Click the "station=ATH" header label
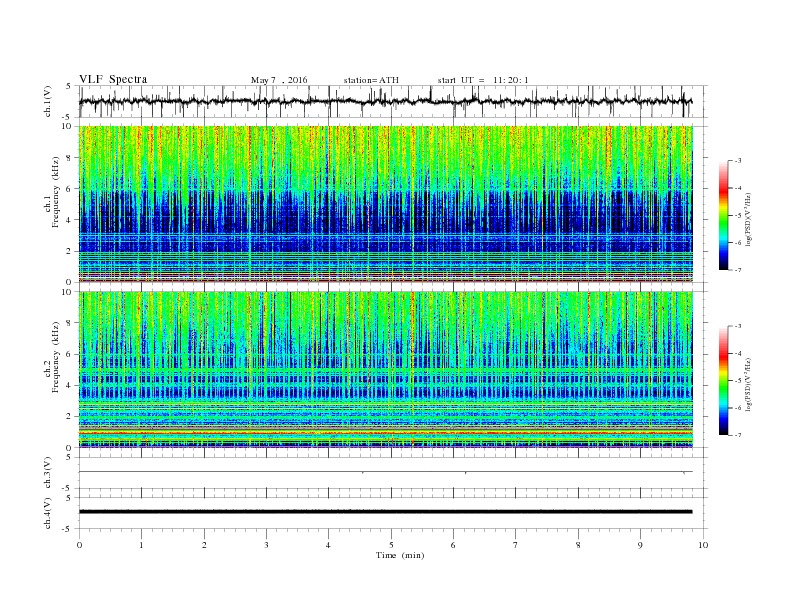This screenshot has height=612, width=792. coord(371,80)
